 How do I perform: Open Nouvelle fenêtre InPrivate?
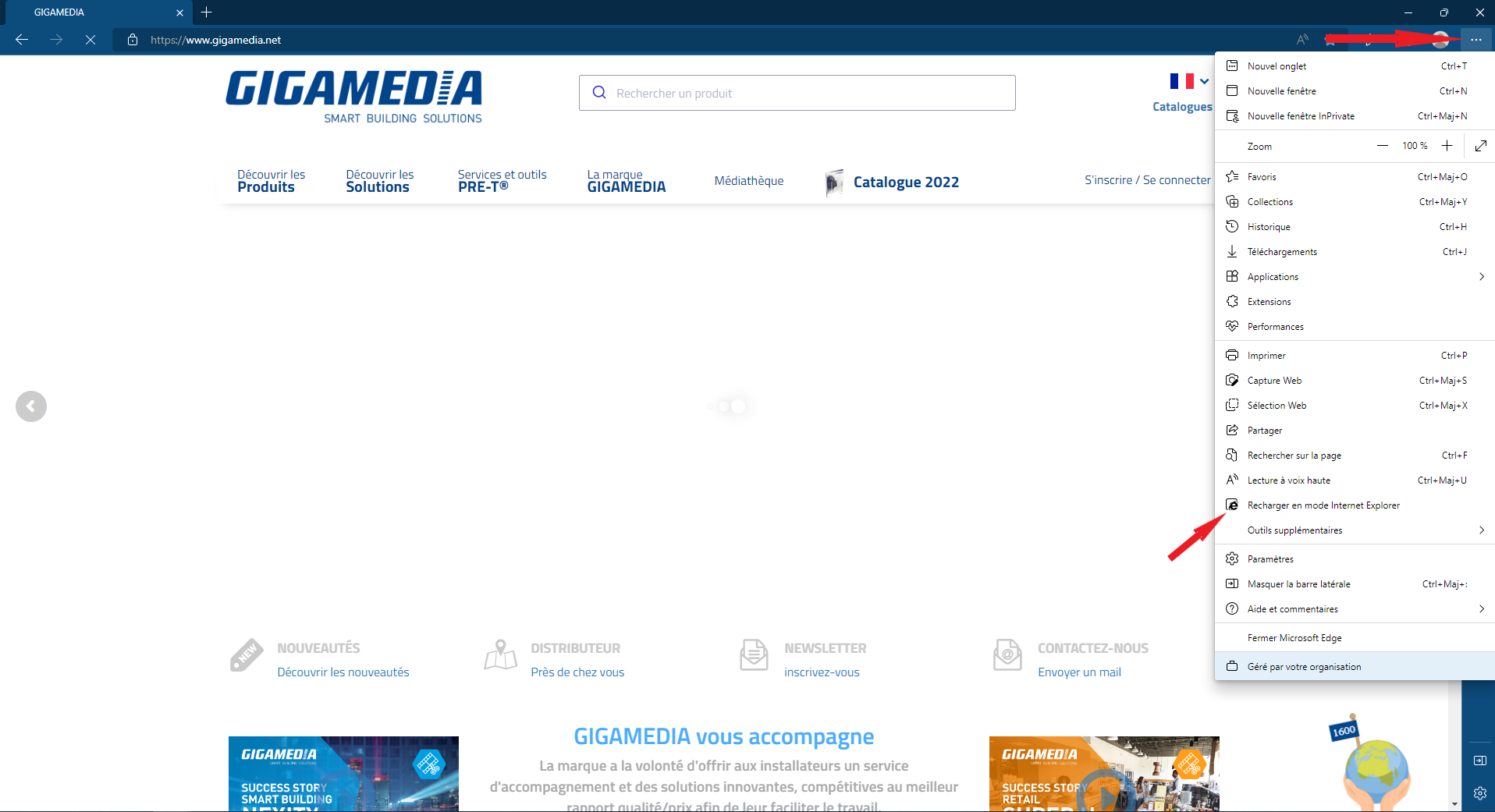pyautogui.click(x=1355, y=116)
